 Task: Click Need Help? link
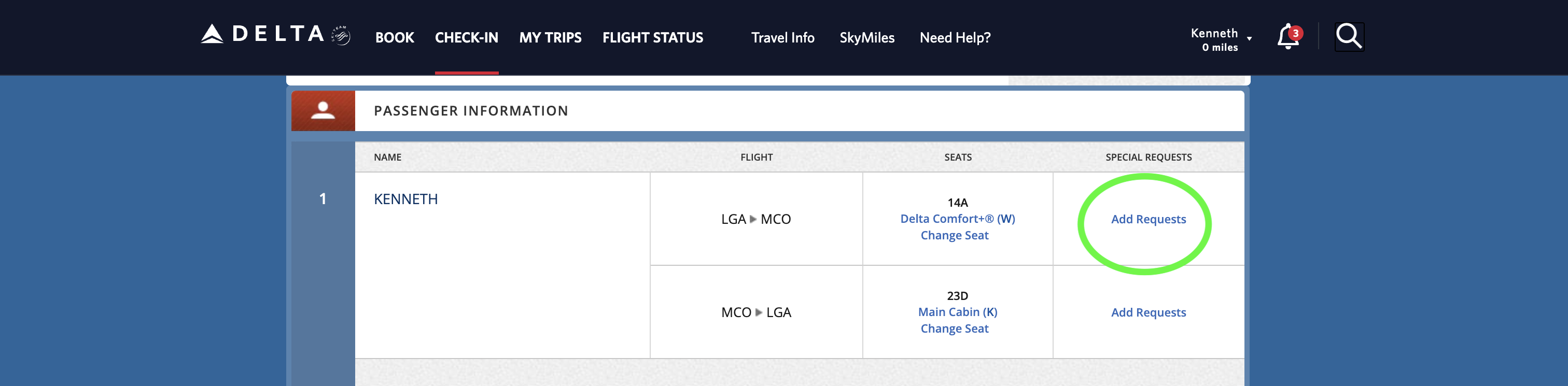click(x=955, y=38)
